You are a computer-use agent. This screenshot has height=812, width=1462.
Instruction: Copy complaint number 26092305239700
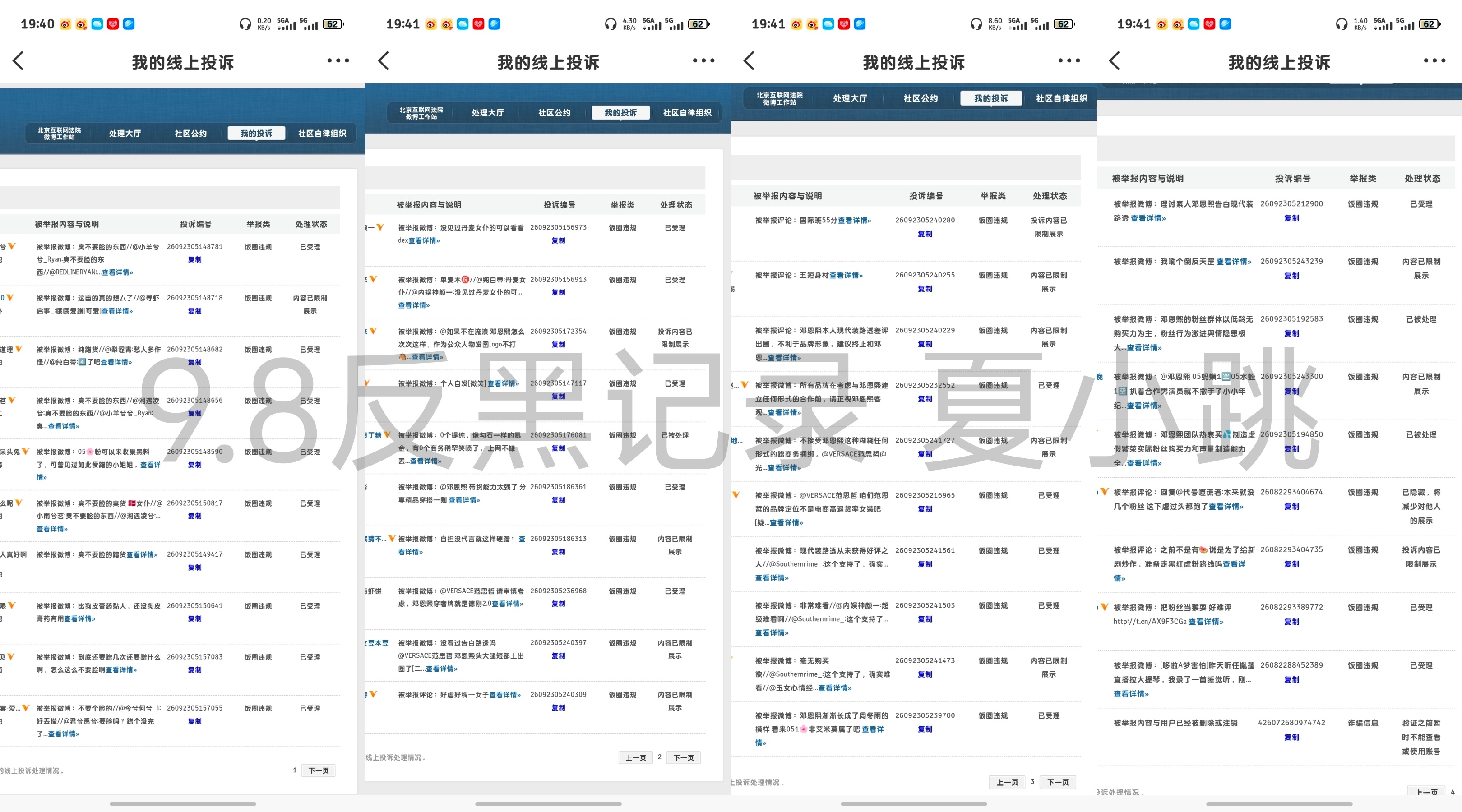pos(925,729)
